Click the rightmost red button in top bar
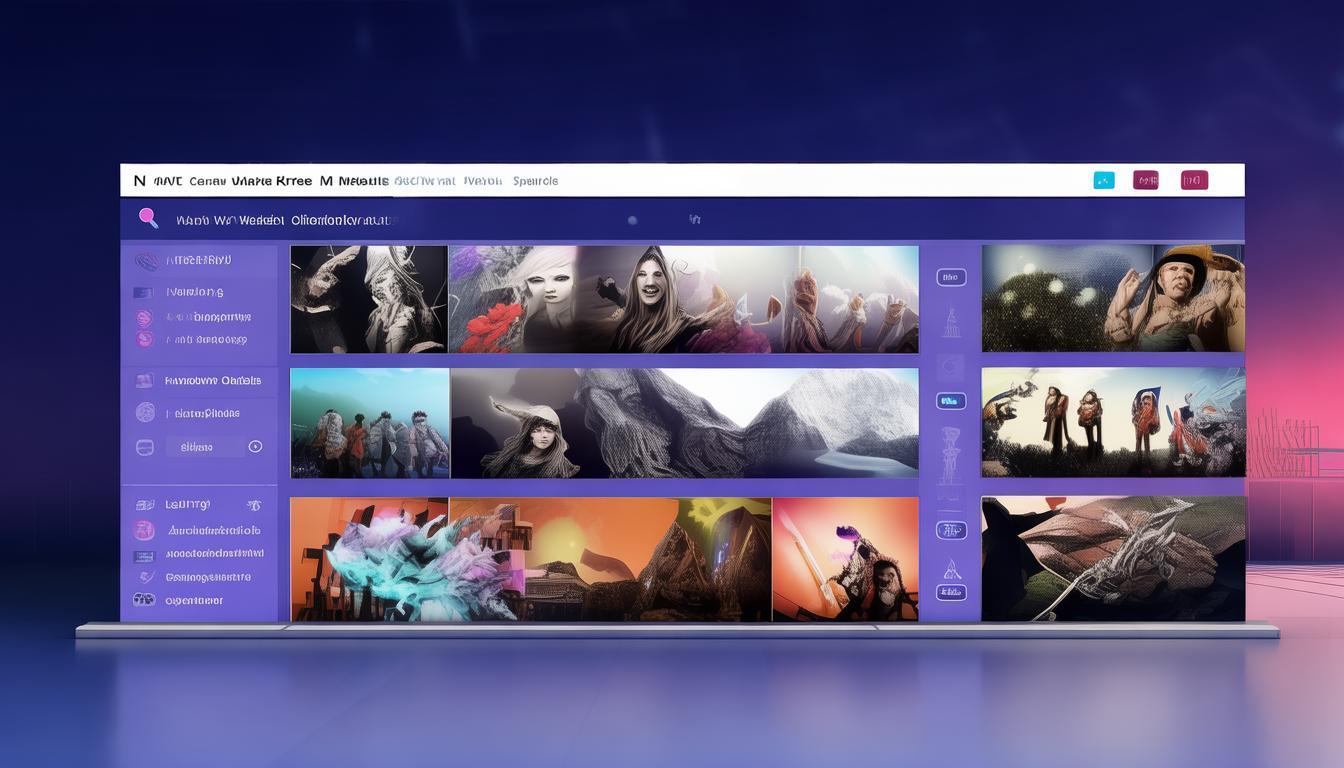Screen dimensions: 1344x768 click(1194, 180)
